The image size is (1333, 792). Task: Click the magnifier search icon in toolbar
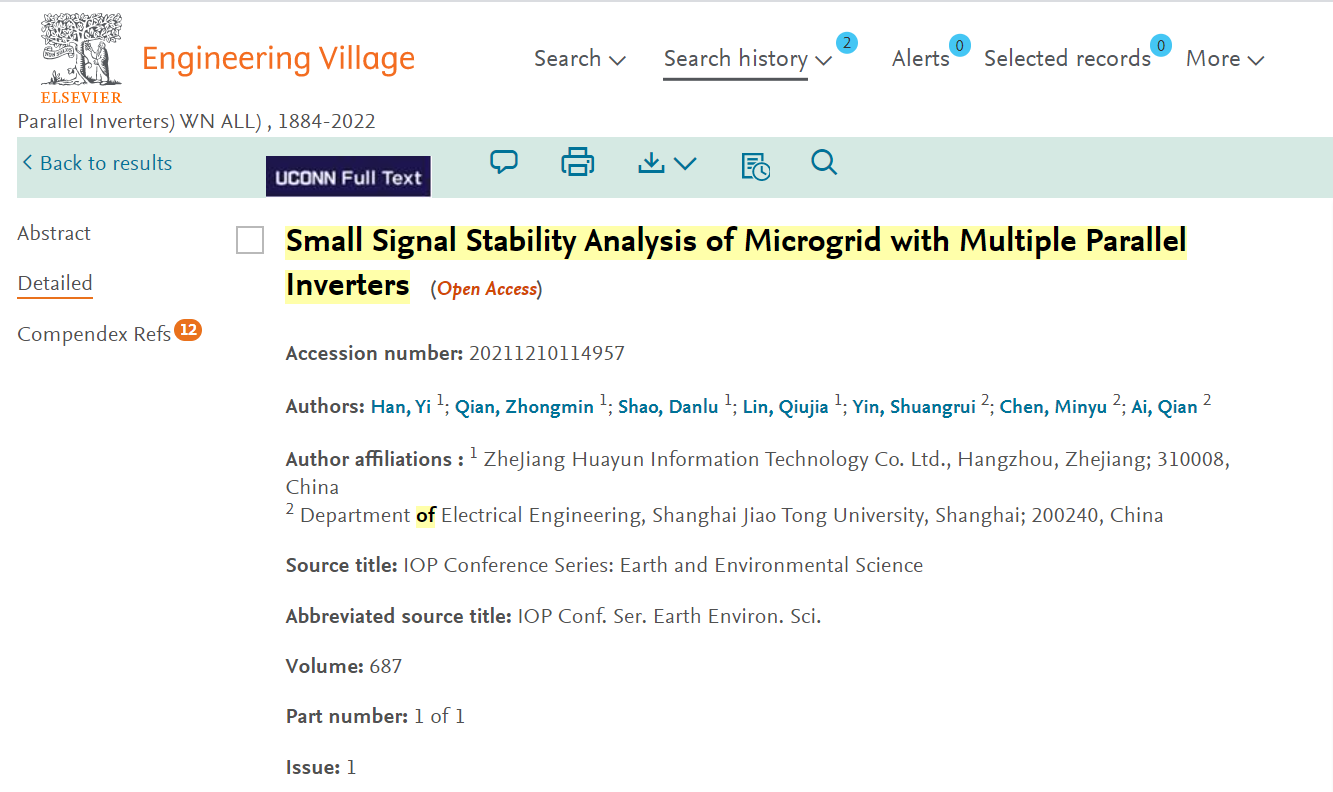pos(824,162)
